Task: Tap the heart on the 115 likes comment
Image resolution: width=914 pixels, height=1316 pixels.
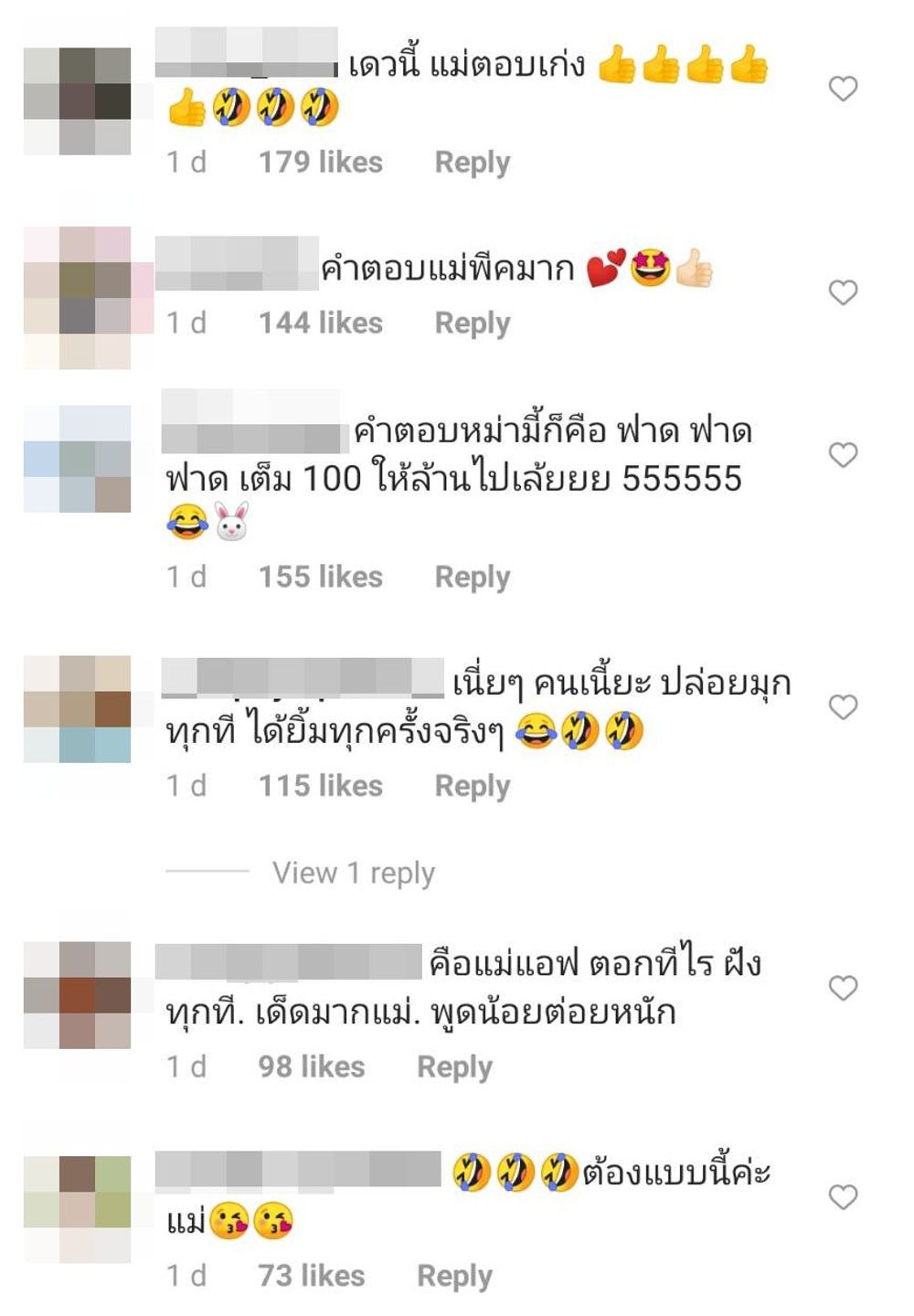Action: [843, 706]
